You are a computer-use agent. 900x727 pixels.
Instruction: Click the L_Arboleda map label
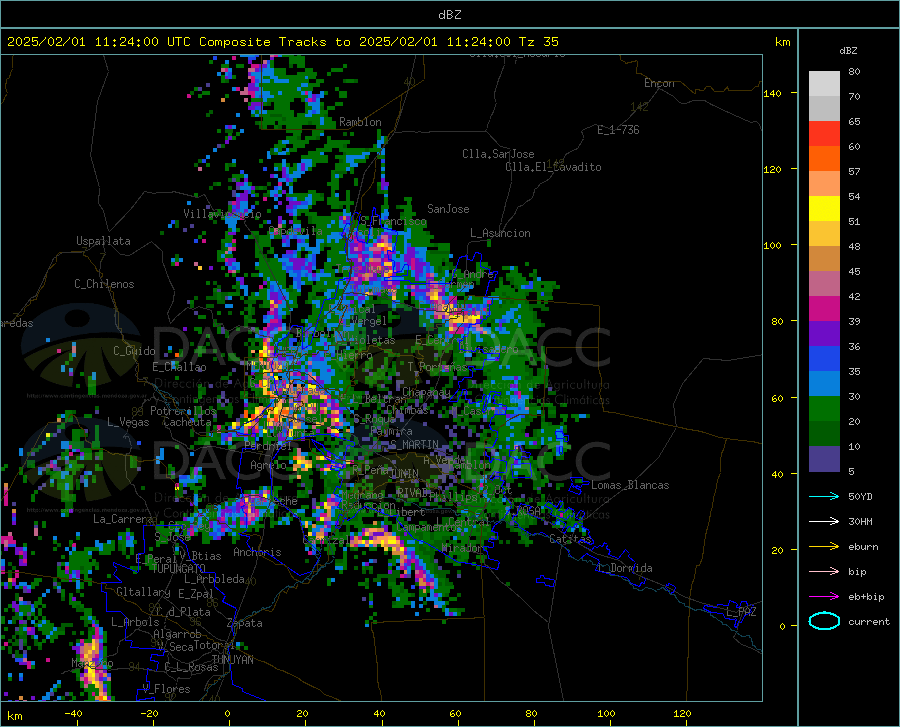214,579
